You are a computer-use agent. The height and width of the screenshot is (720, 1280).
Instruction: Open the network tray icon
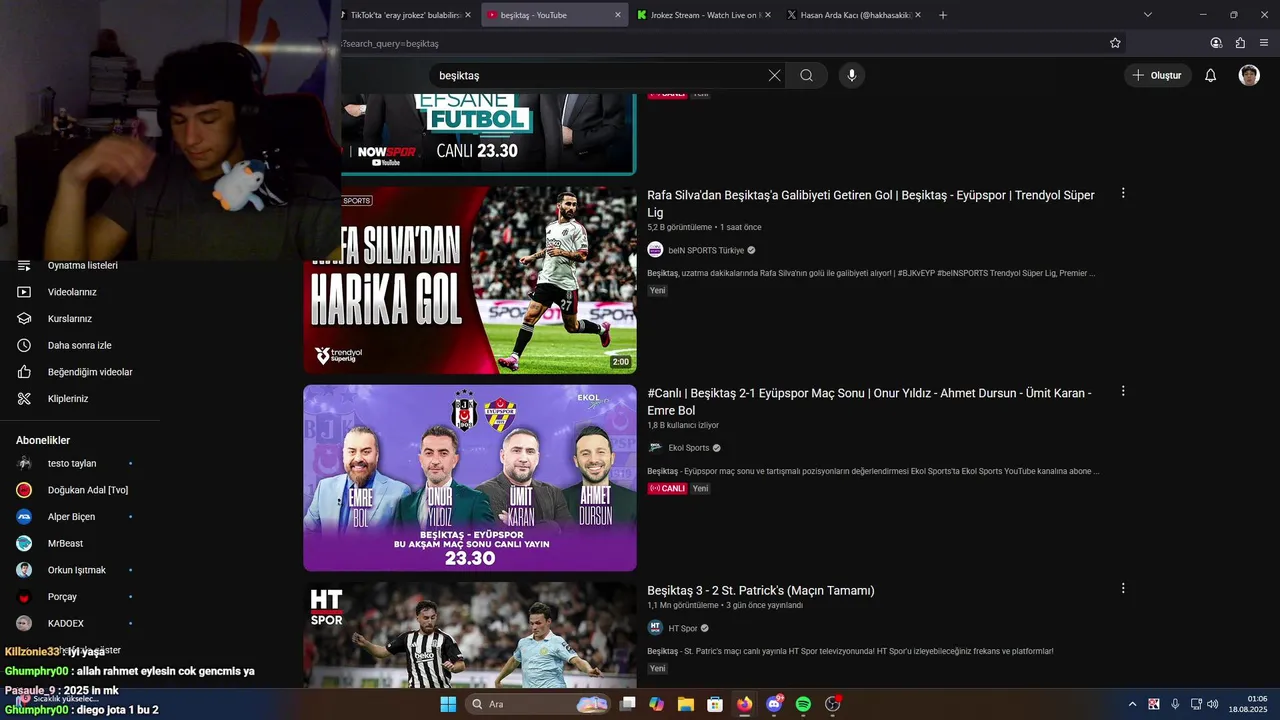click(x=1194, y=704)
